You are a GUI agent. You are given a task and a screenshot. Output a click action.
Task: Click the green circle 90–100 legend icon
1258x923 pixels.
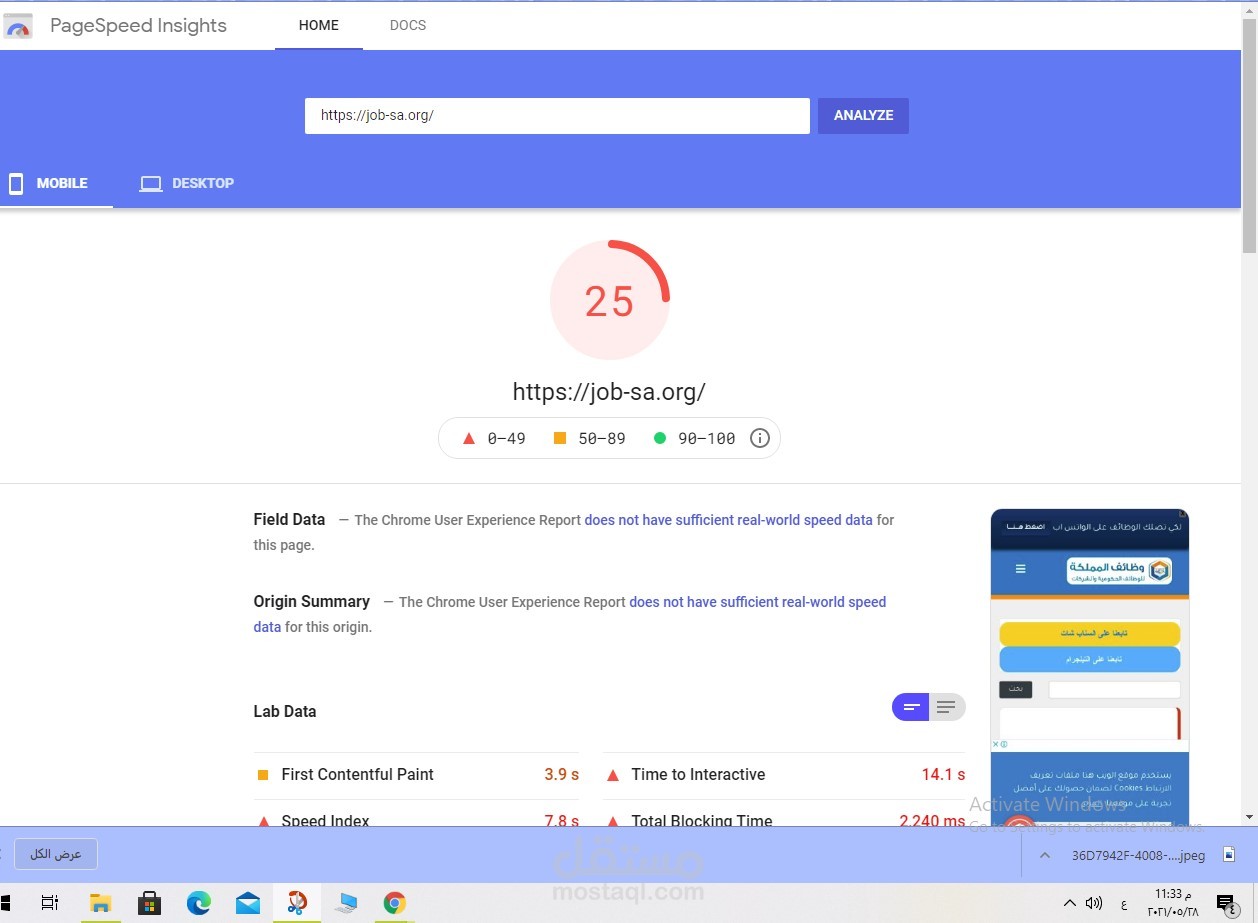[x=660, y=438]
